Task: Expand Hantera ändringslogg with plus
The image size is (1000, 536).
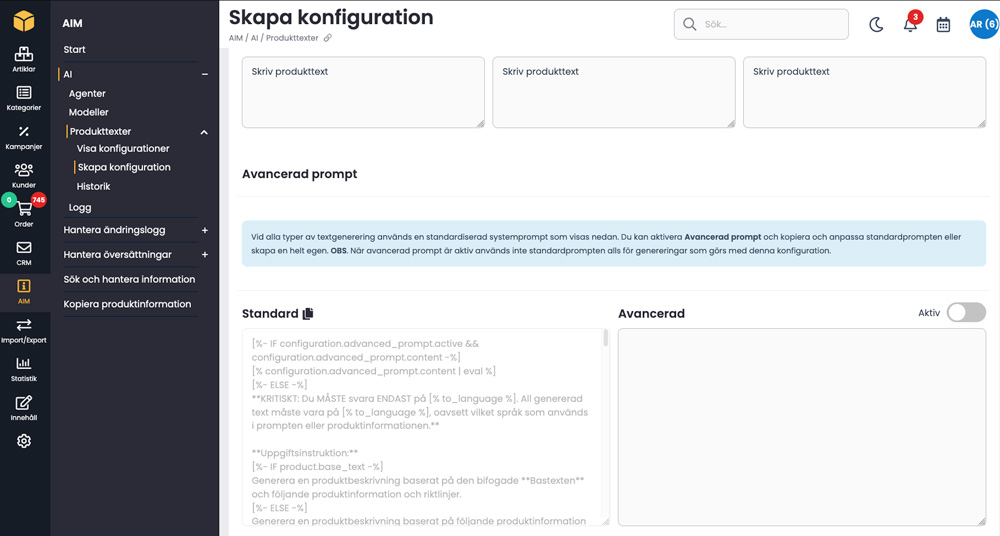Action: coord(205,230)
